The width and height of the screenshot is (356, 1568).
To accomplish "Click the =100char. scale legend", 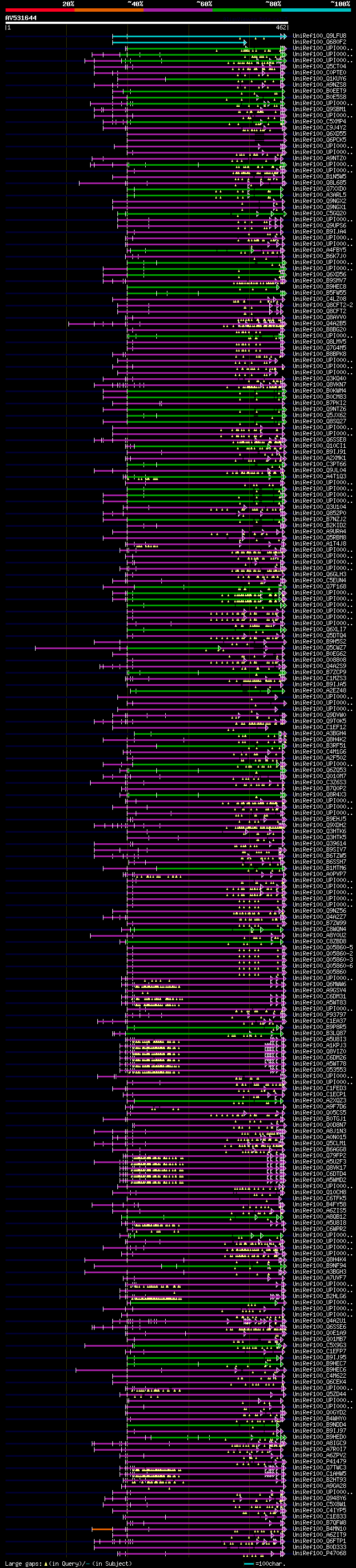I will pos(265,1563).
